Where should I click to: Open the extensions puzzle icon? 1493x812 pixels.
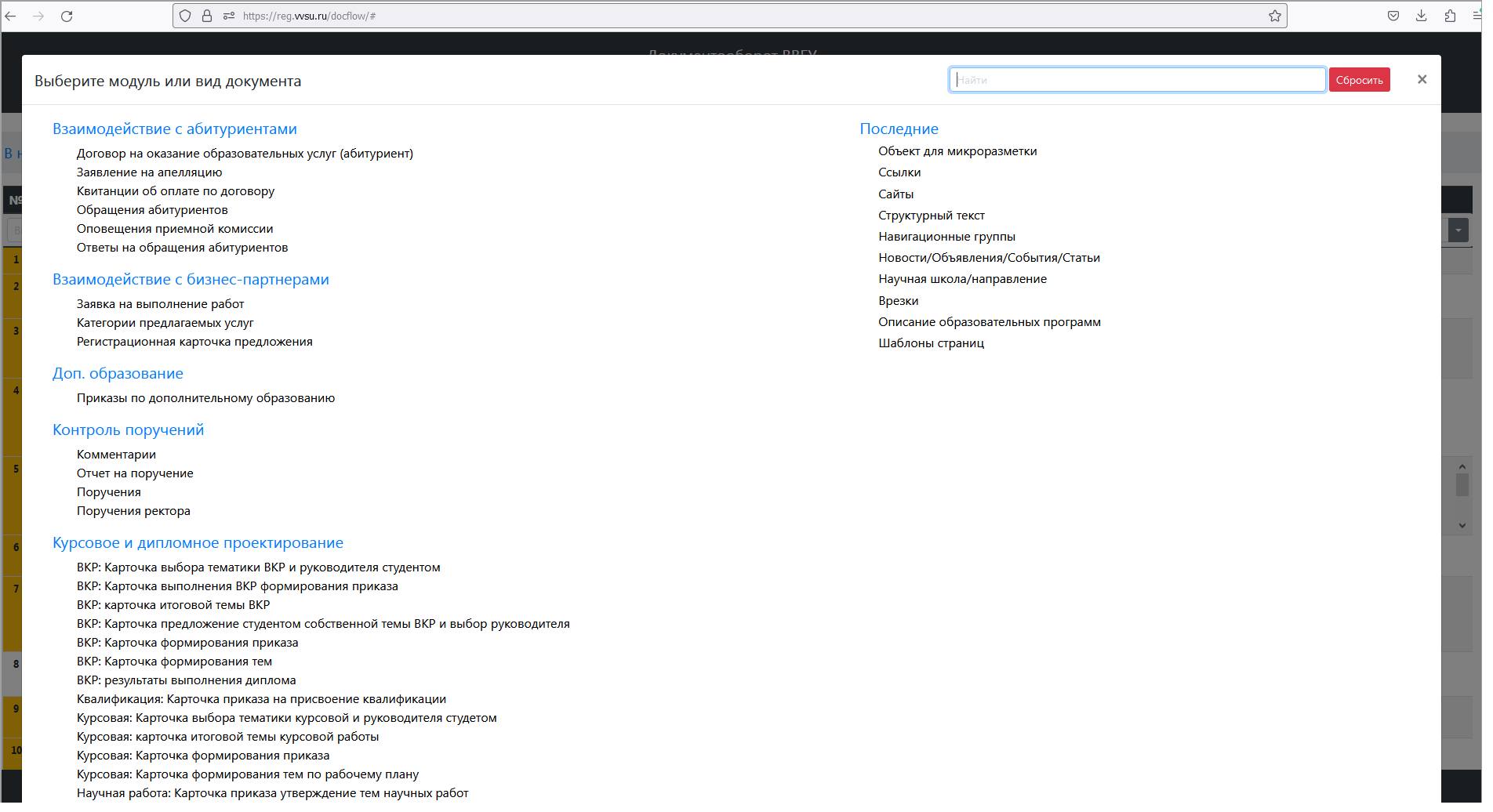[1450, 16]
